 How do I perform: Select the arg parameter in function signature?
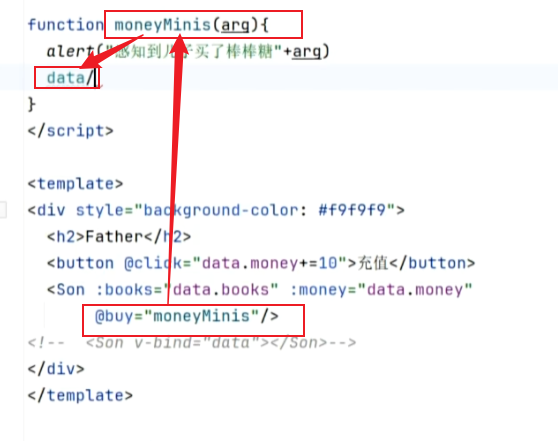pyautogui.click(x=235, y=26)
